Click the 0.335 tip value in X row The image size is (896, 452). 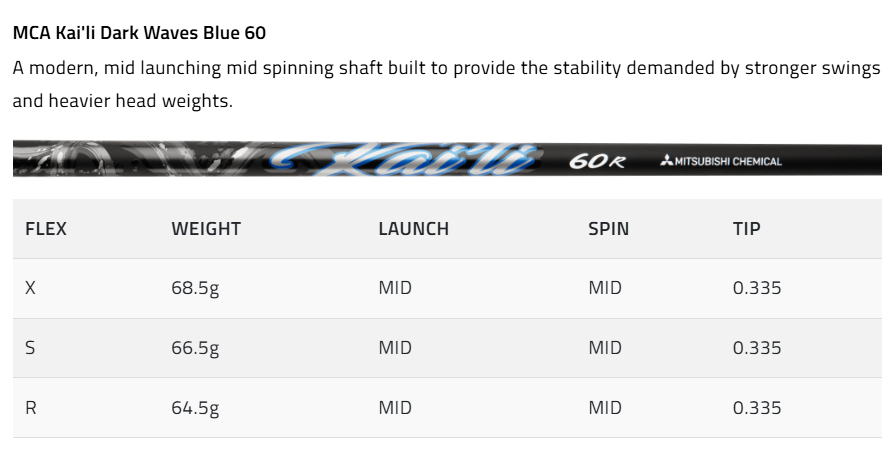(x=757, y=288)
